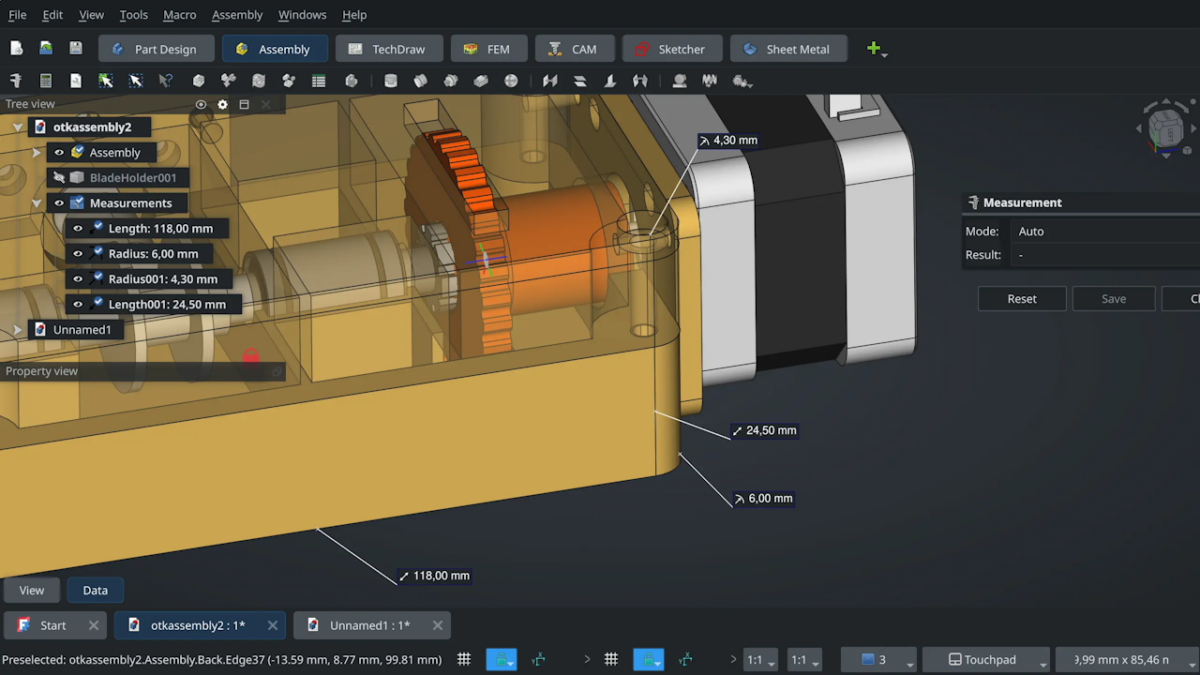
Task: Open the Measurement tool on the toolbar
Action: click(17, 81)
